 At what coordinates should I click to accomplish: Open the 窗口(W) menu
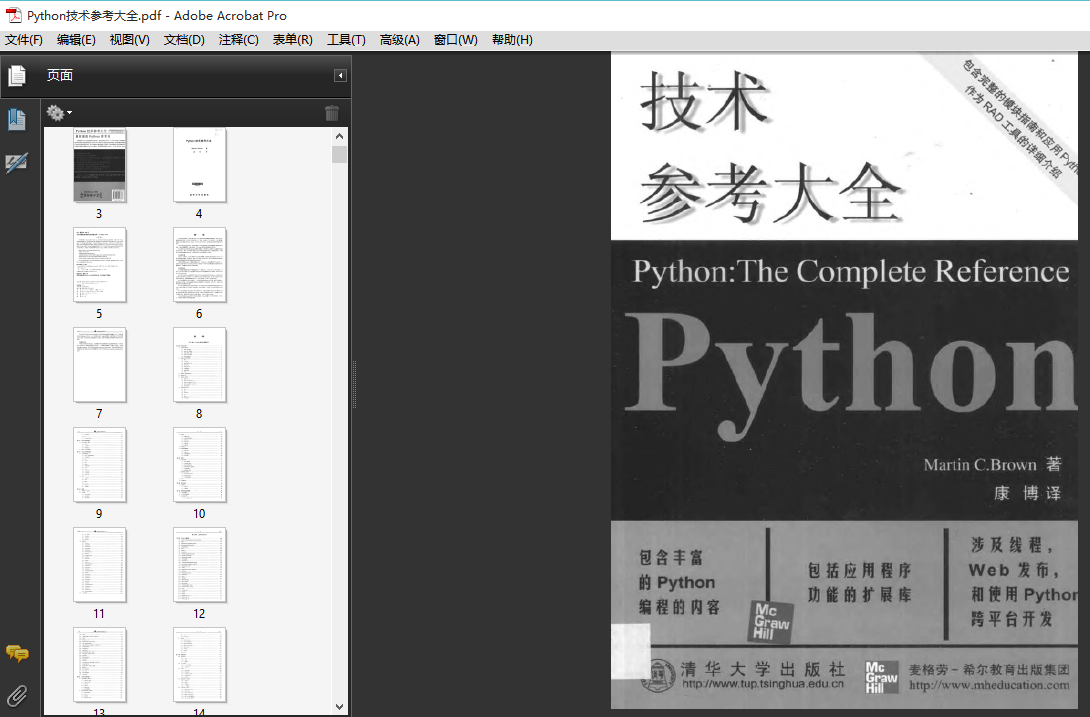pos(456,40)
